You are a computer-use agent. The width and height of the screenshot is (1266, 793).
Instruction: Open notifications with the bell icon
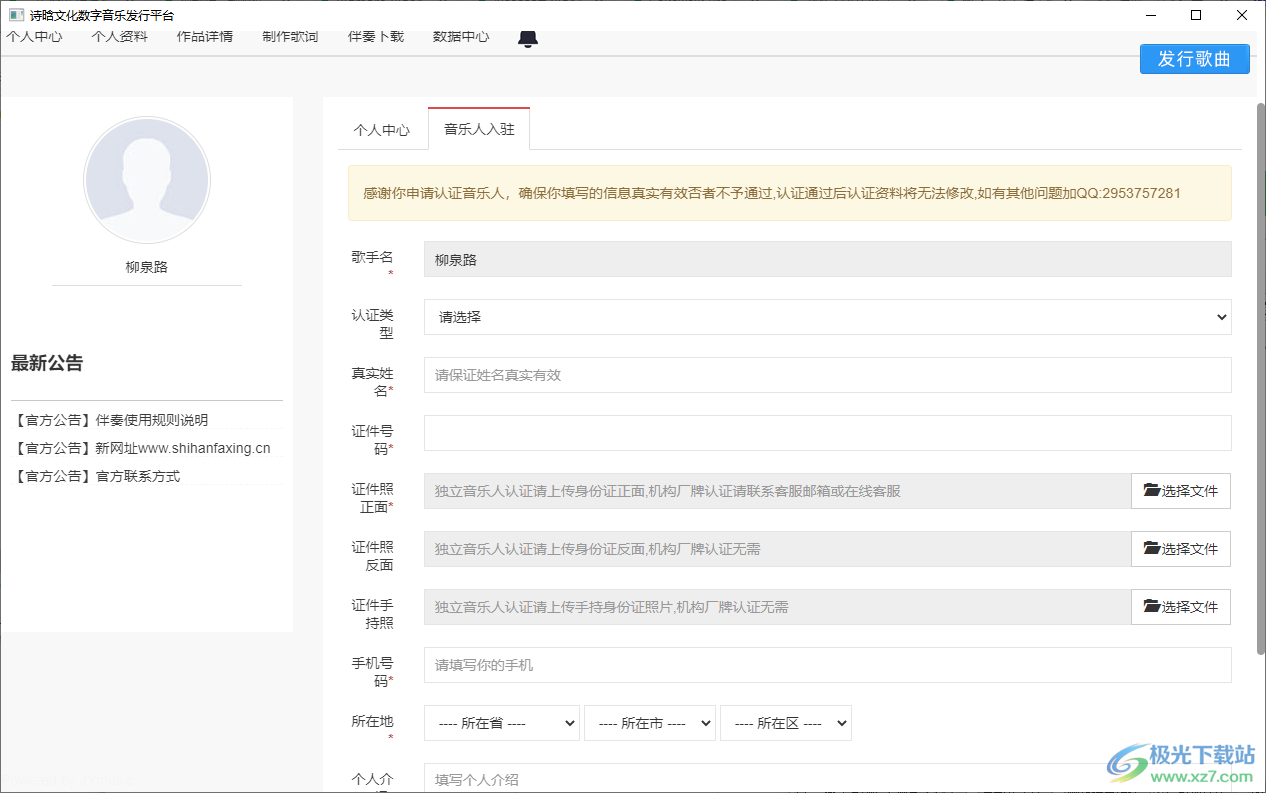528,38
